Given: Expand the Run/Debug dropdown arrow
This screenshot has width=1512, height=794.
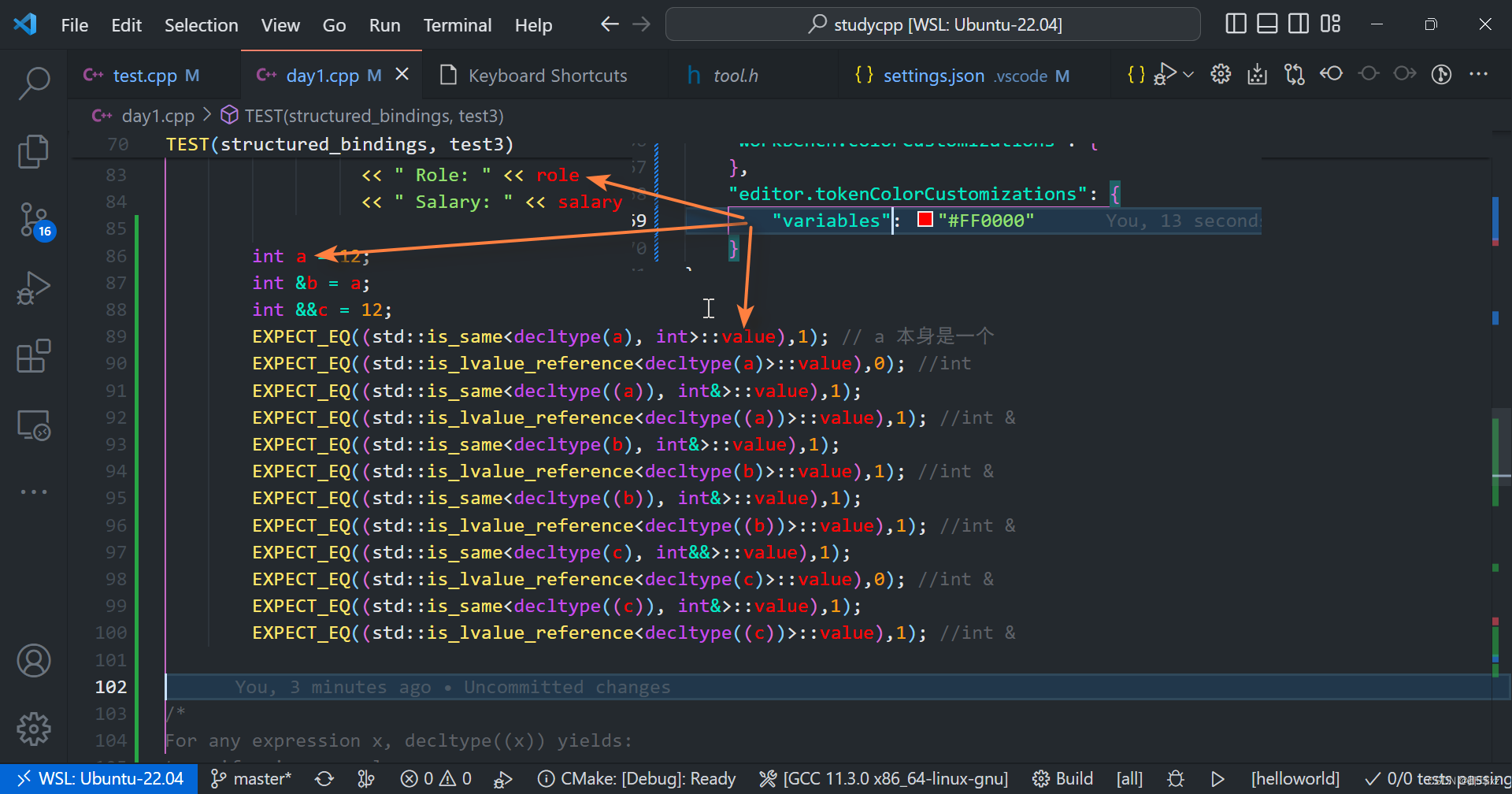Looking at the screenshot, I should point(1188,75).
